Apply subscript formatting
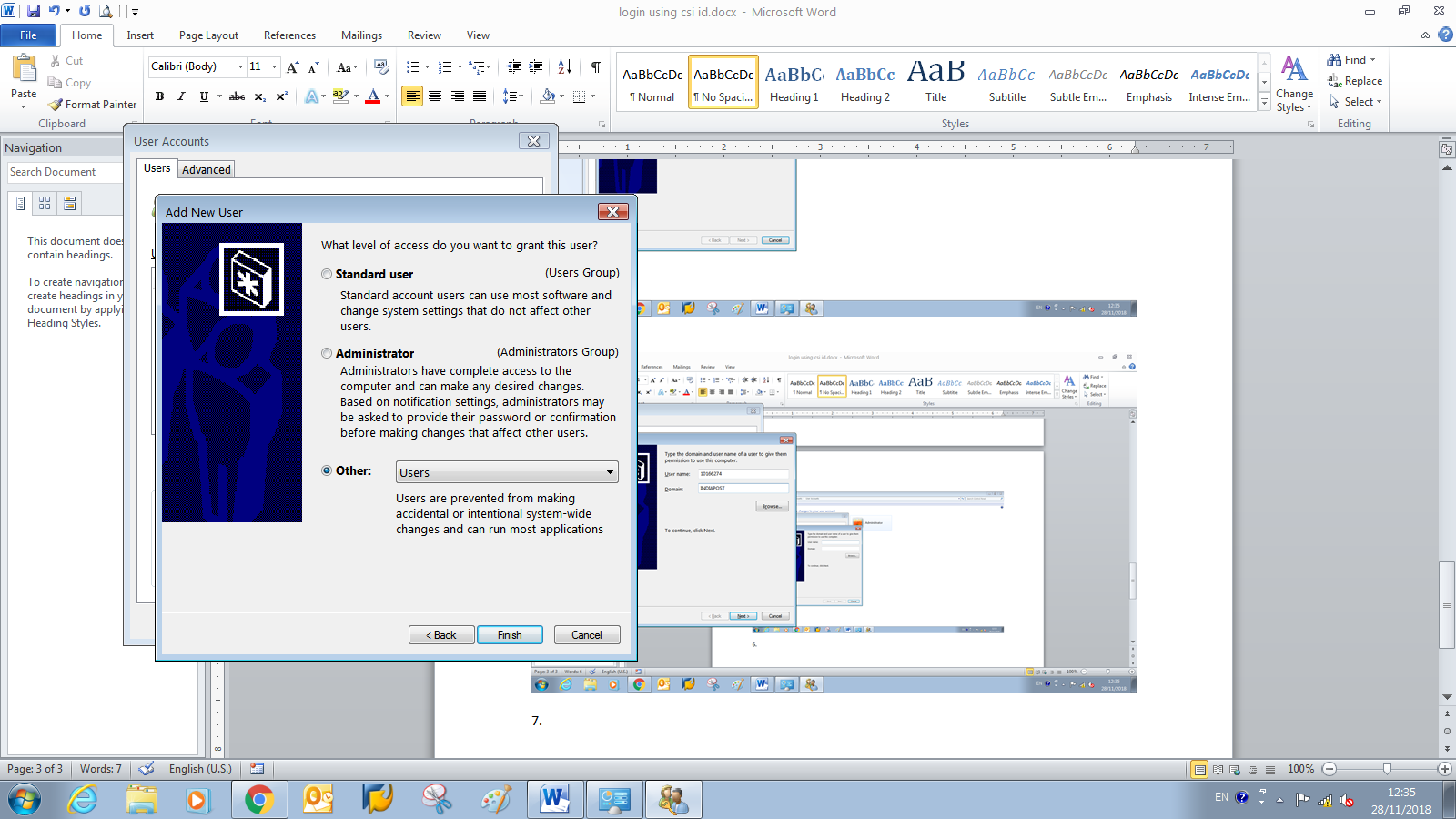Viewport: 1456px width, 819px height. 259,96
